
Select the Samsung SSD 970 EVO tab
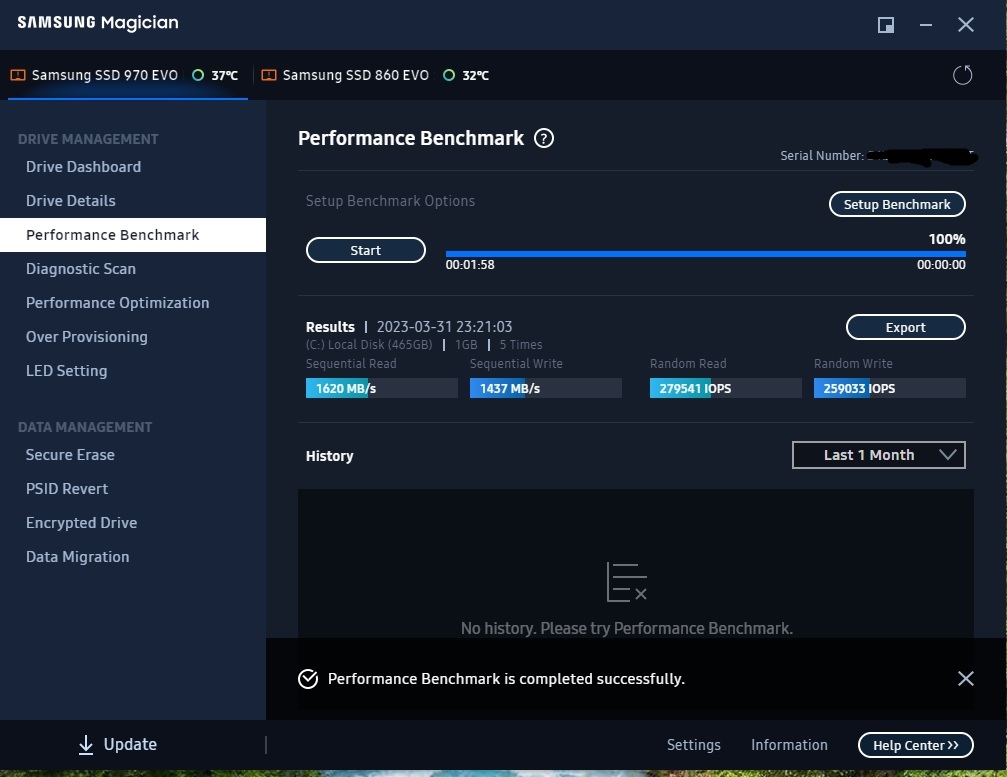click(128, 75)
